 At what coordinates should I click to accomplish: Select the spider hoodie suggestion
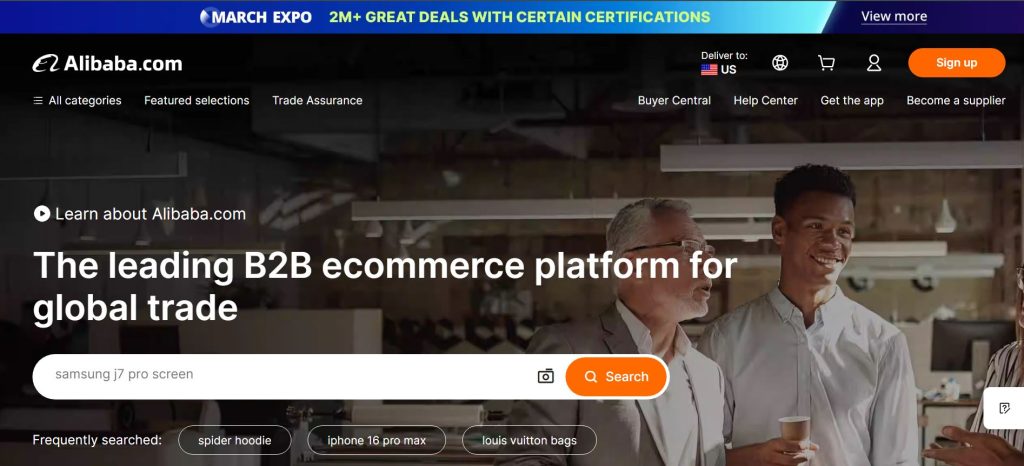234,440
